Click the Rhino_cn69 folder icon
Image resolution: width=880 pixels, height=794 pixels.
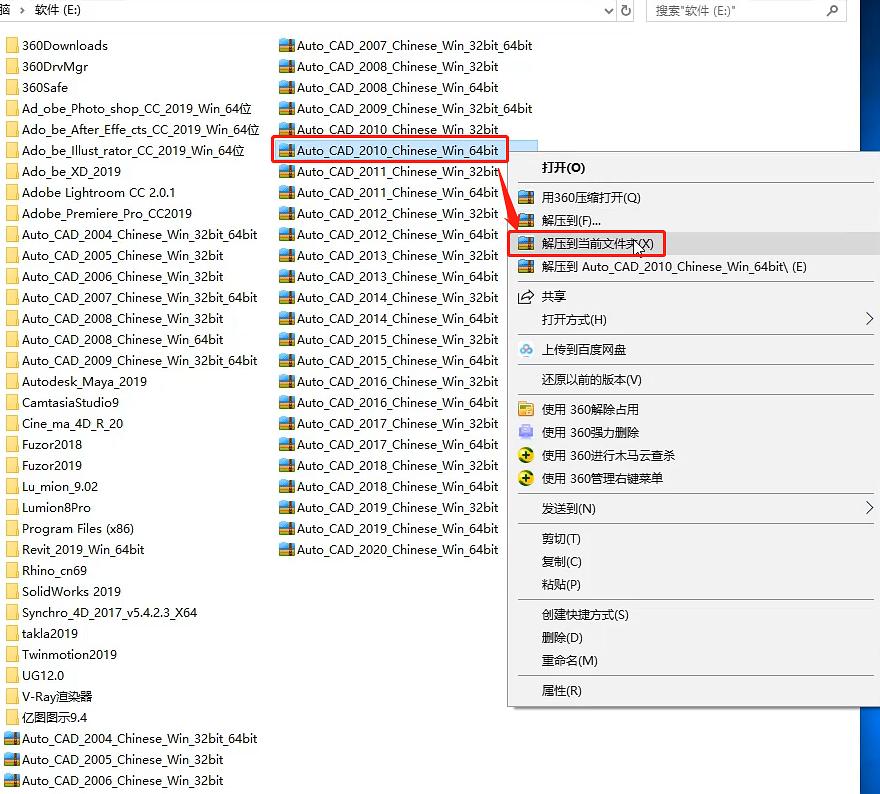[x=12, y=571]
